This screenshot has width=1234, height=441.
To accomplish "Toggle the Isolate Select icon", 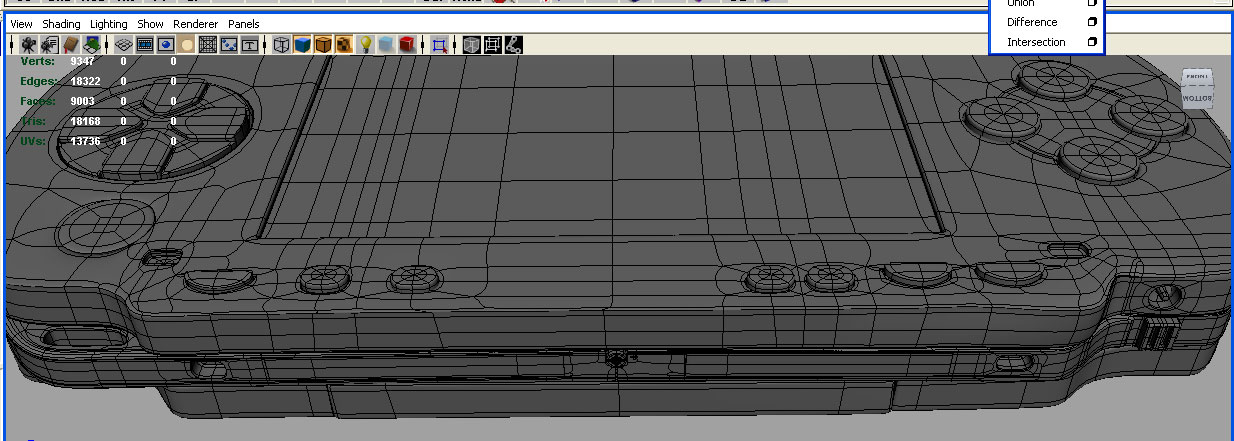I will [x=438, y=45].
